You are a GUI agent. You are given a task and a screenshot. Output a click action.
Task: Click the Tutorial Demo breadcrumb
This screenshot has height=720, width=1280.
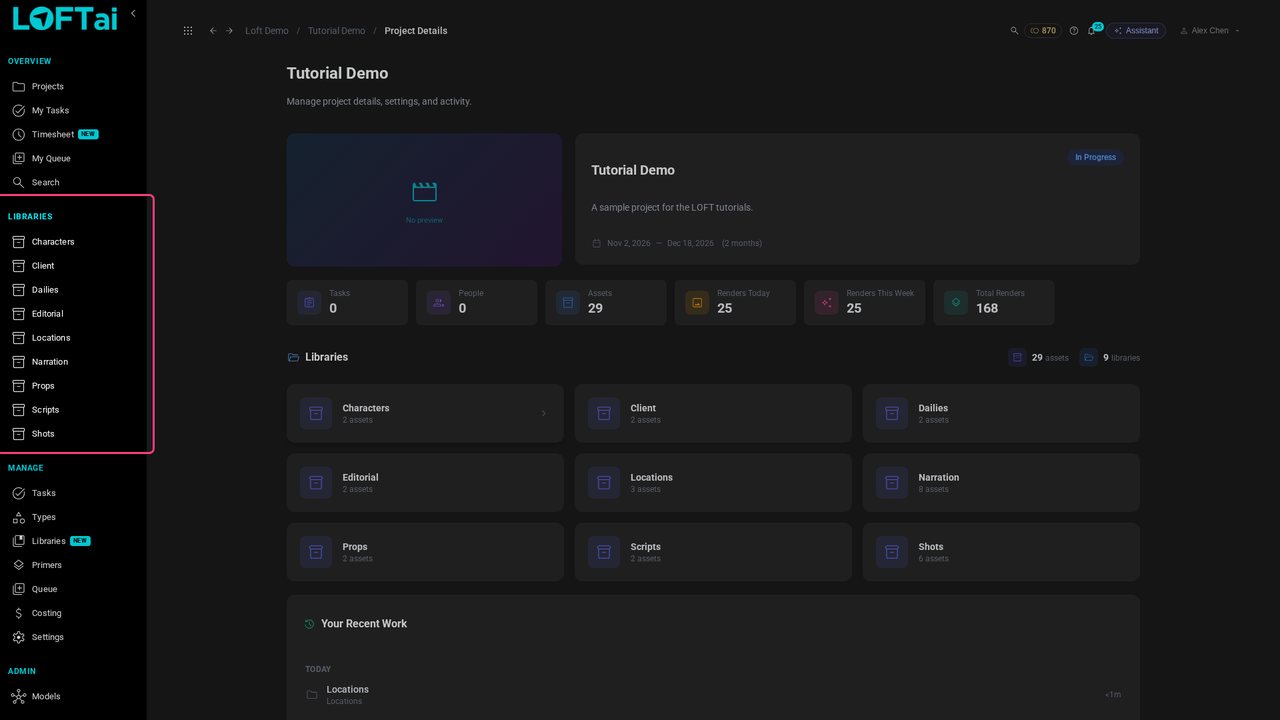tap(336, 31)
